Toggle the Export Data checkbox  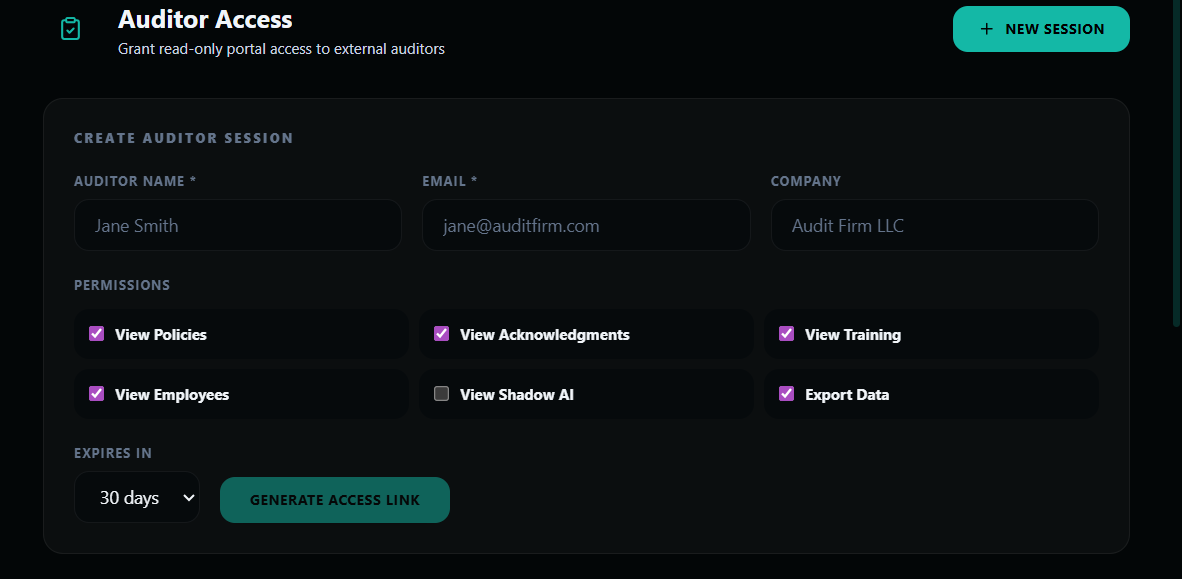[786, 393]
